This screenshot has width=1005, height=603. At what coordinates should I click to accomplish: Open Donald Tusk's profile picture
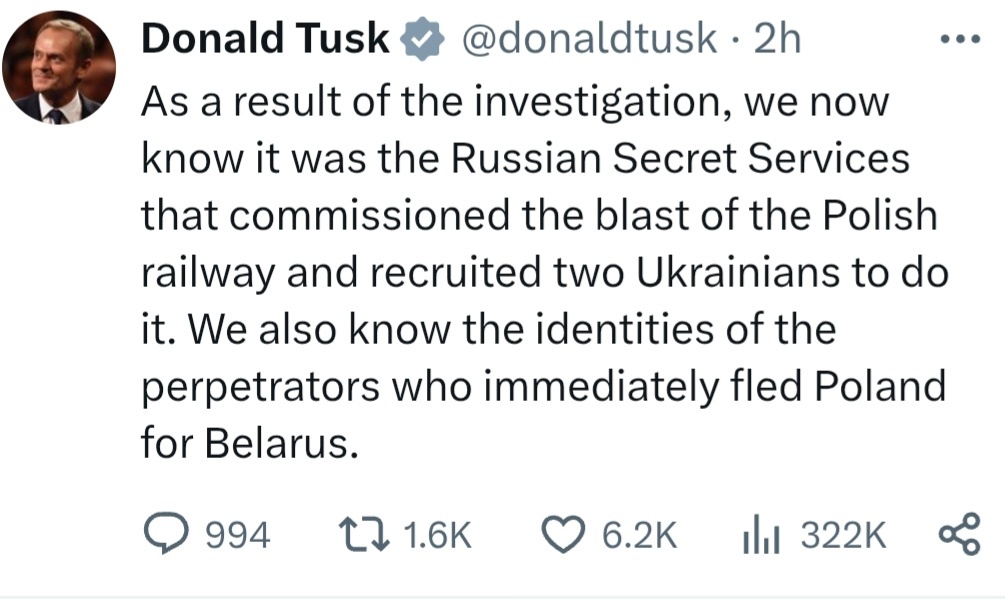pyautogui.click(x=59, y=68)
